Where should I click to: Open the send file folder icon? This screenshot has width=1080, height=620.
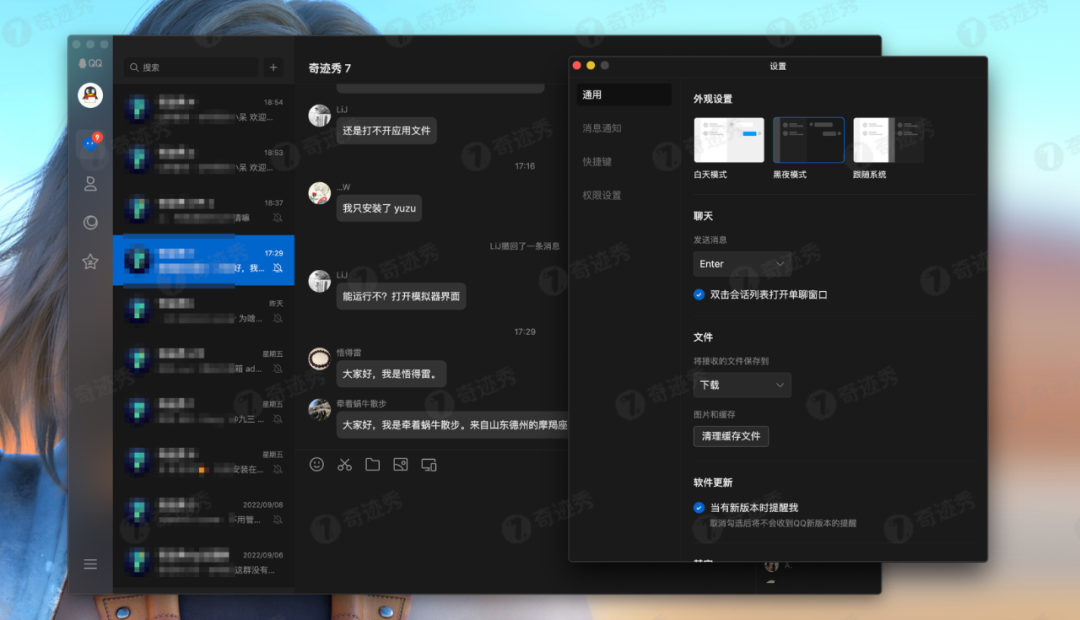pos(373,464)
